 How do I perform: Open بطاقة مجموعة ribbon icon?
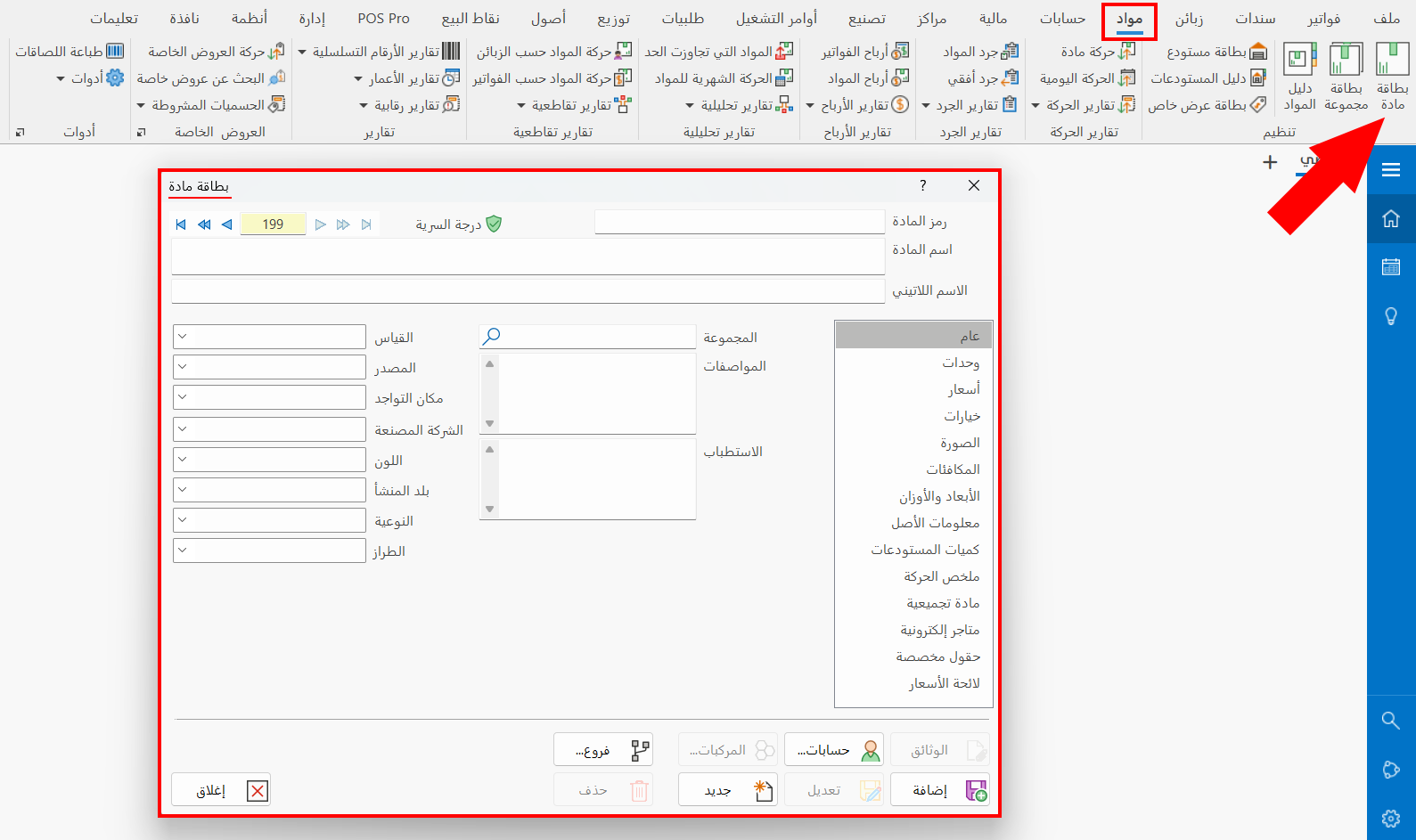1346,77
